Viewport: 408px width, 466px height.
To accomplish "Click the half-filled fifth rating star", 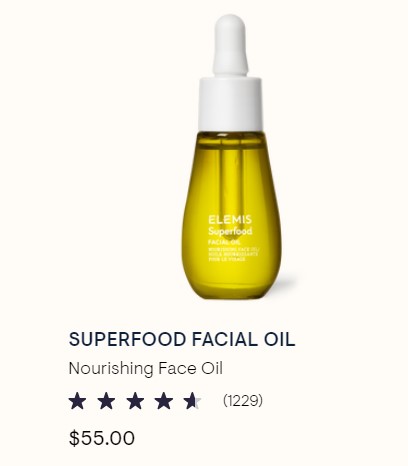I will point(193,401).
